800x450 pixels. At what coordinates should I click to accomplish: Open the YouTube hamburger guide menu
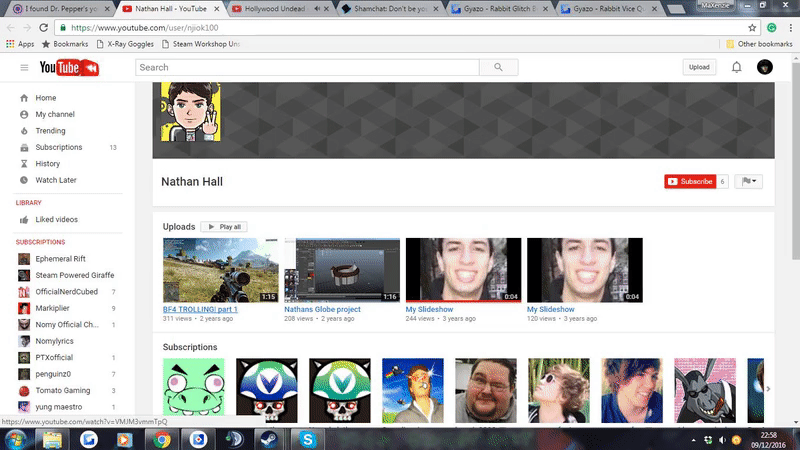[24, 67]
